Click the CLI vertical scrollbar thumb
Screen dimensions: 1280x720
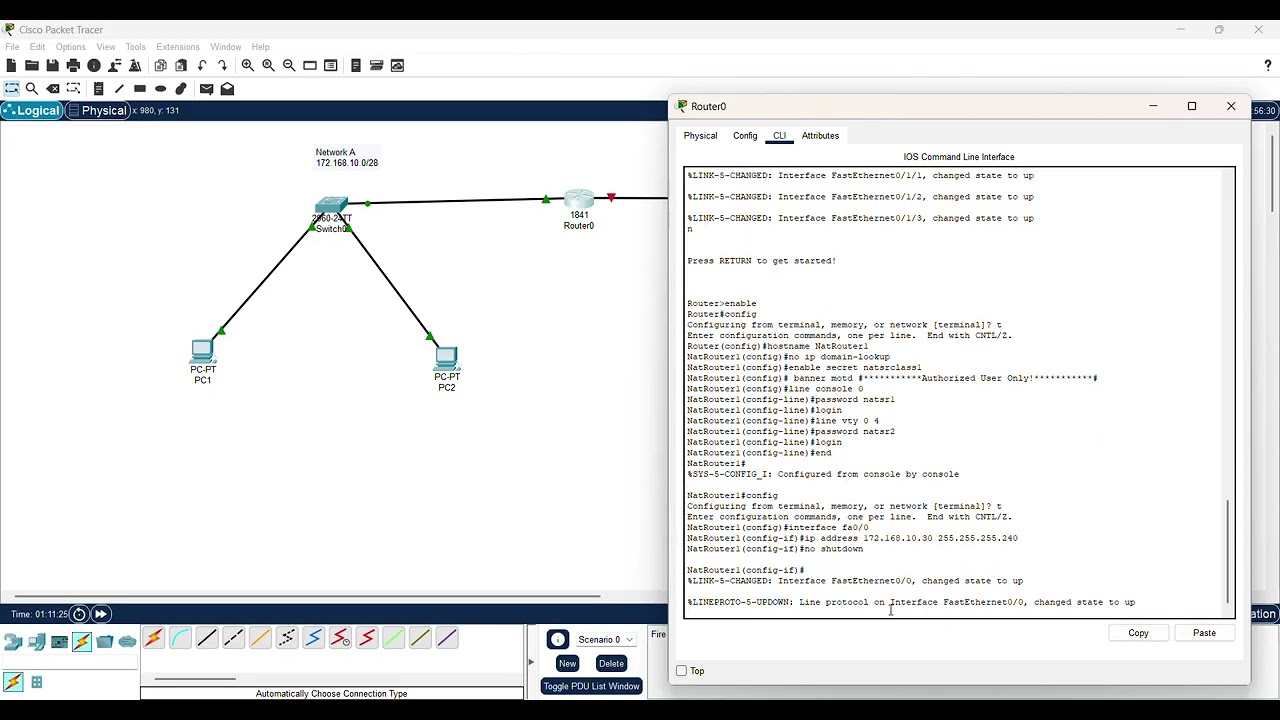tap(1227, 550)
